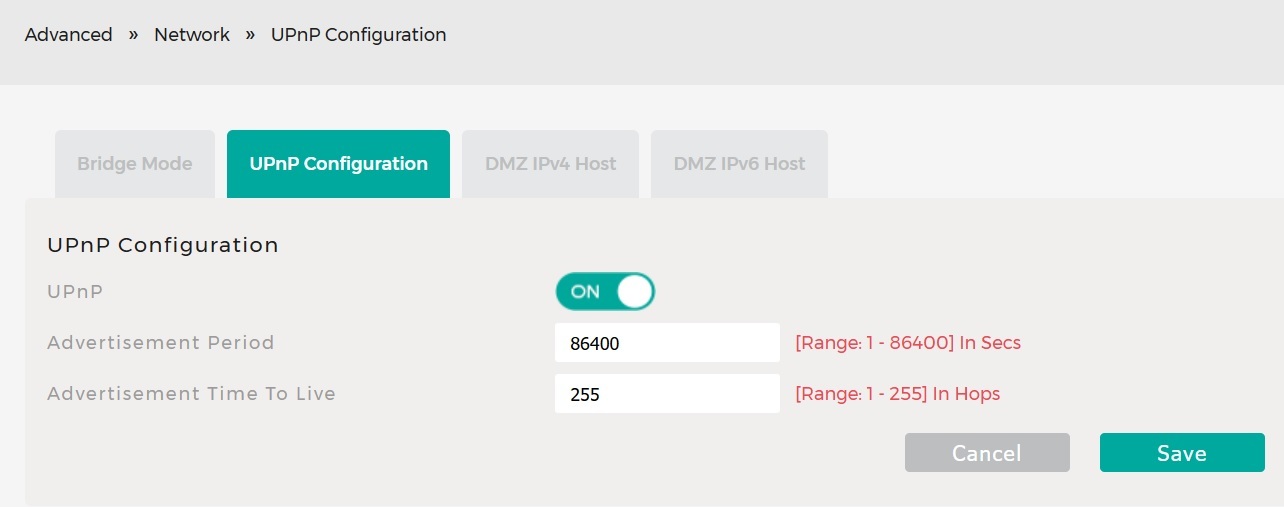Click UPnP Configuration breadcrumb text
The height and width of the screenshot is (507, 1284).
pyautogui.click(x=358, y=35)
